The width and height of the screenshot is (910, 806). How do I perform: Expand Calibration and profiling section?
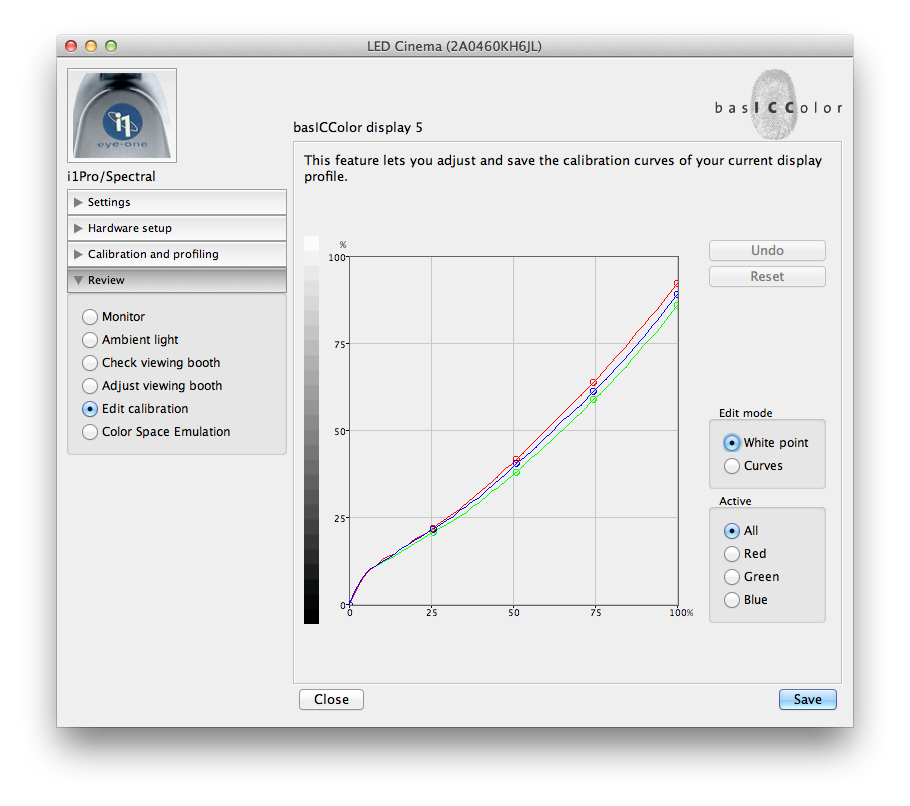(177, 254)
